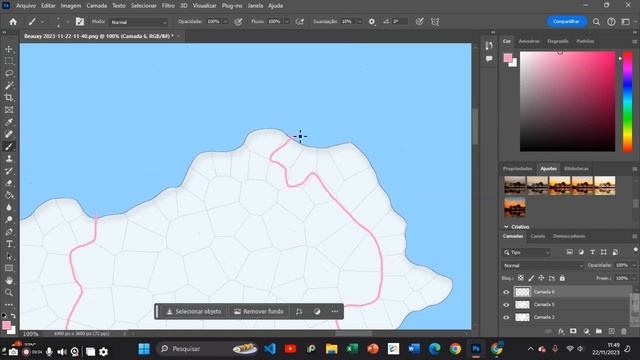Select the Paint Bucket tool

[9, 195]
